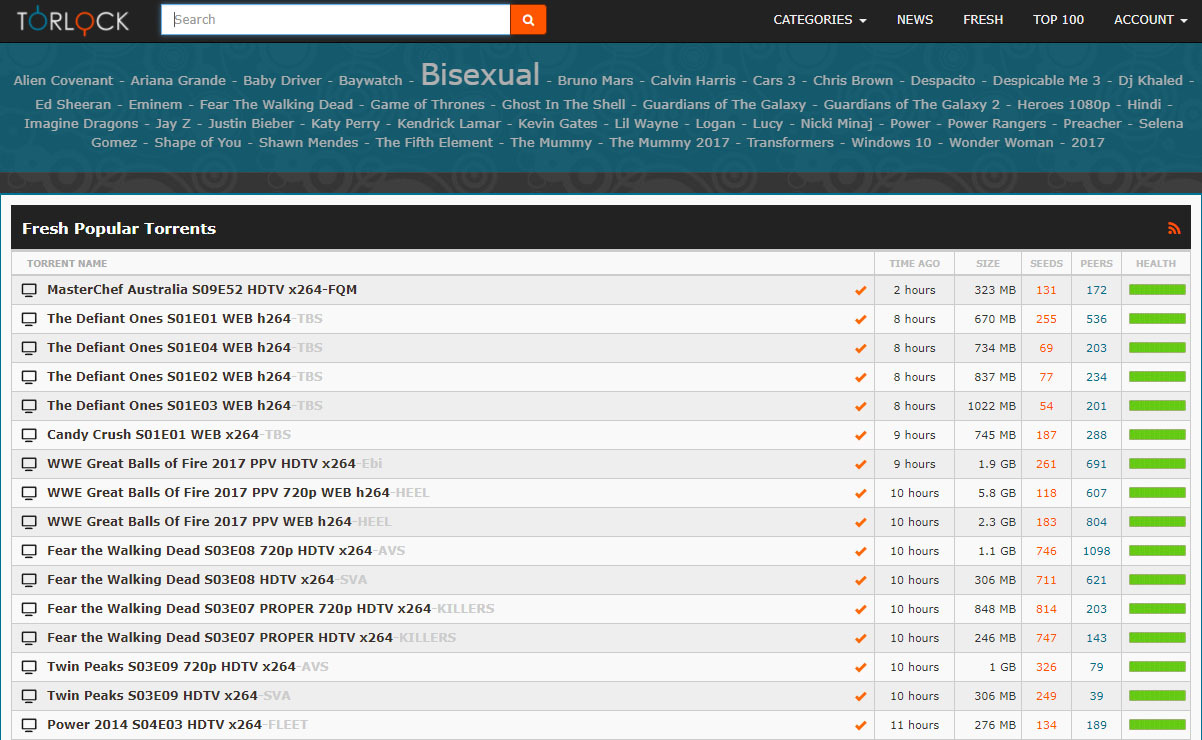The image size is (1202, 740).
Task: Click the TV icon beside The Defiant Ones S01E03
Action: (29, 406)
